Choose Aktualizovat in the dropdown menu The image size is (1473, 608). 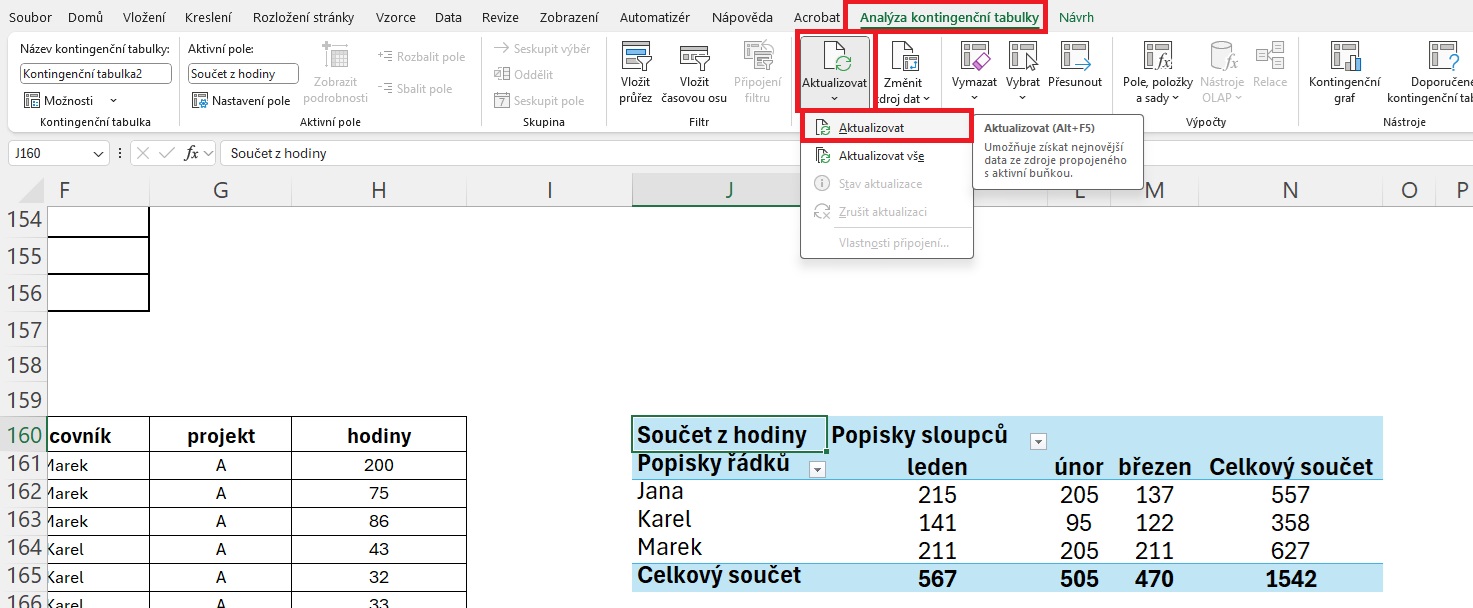(x=871, y=128)
